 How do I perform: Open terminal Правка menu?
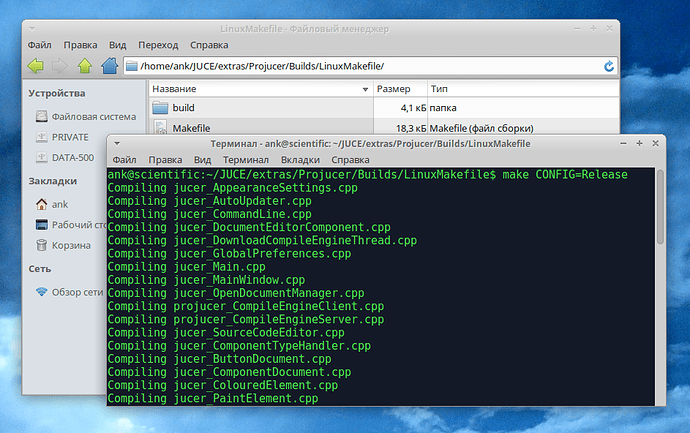click(165, 160)
